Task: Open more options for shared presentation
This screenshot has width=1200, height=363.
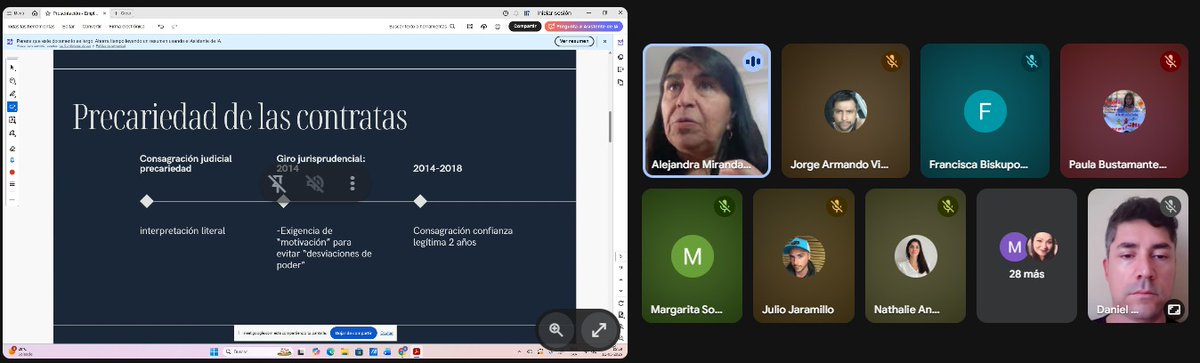Action: coord(352,184)
